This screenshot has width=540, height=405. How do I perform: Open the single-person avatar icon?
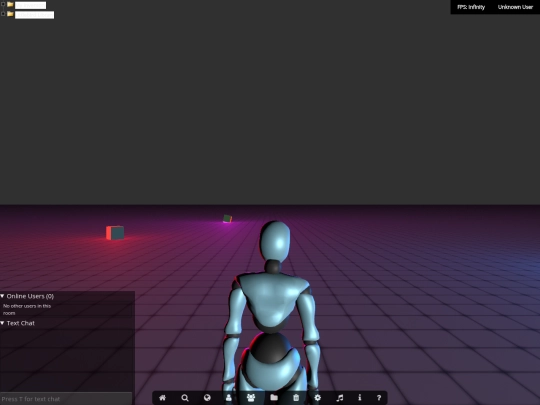tap(229, 398)
